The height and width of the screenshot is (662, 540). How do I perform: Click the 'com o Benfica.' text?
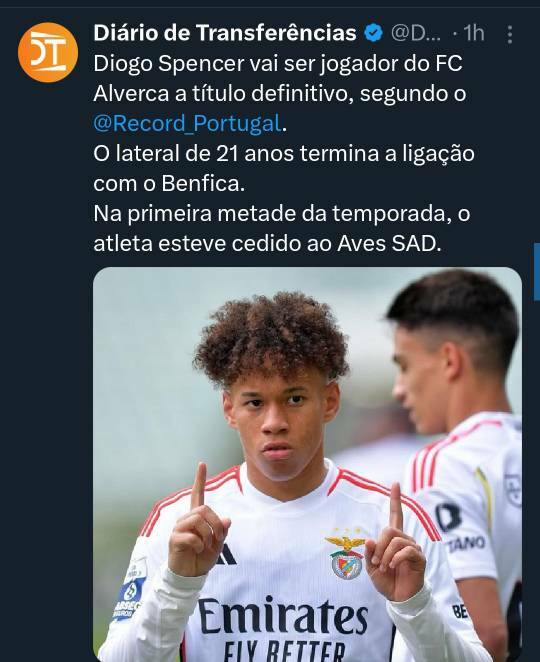169,183
